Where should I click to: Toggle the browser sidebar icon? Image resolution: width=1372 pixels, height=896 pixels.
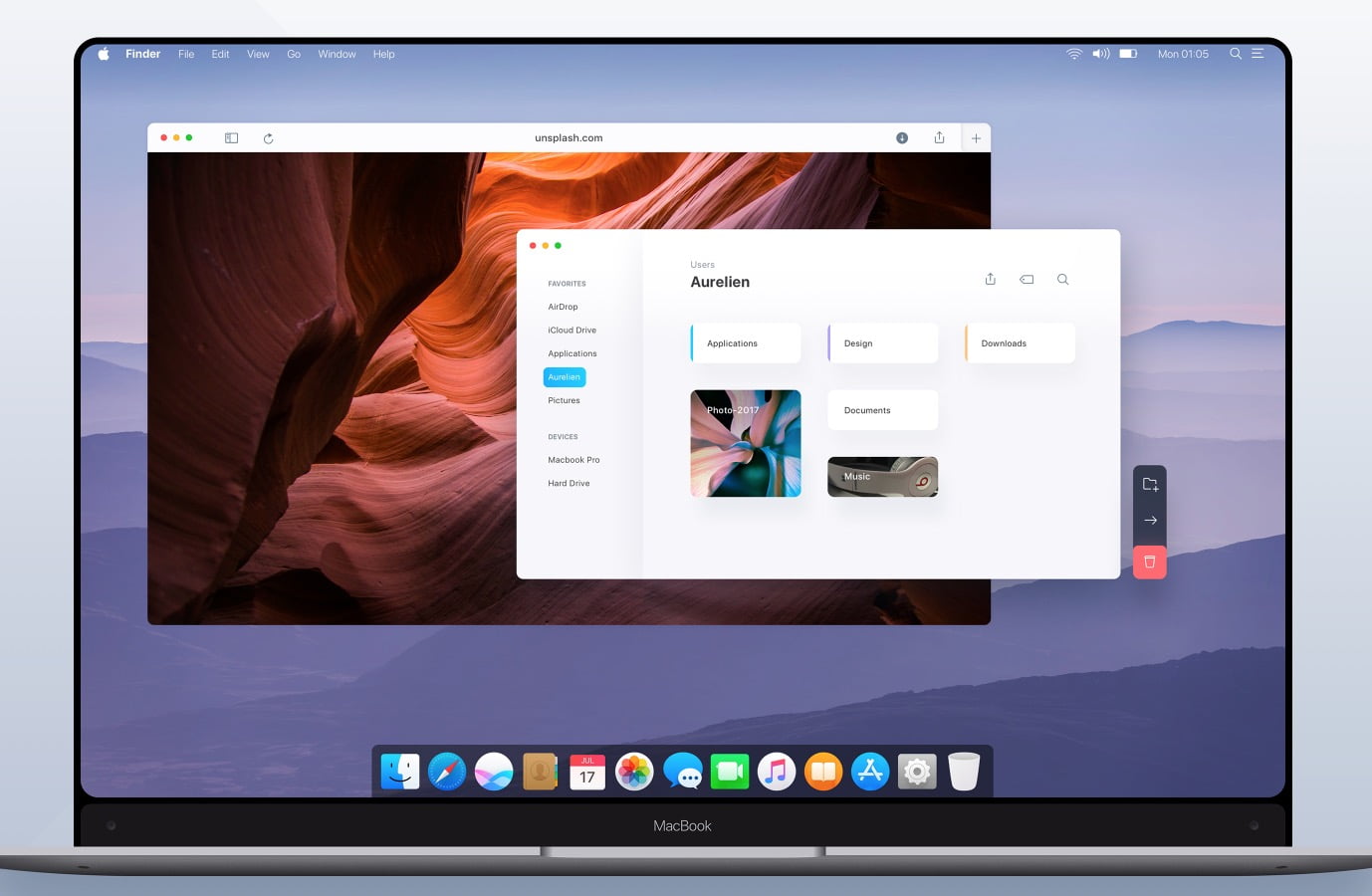(230, 137)
